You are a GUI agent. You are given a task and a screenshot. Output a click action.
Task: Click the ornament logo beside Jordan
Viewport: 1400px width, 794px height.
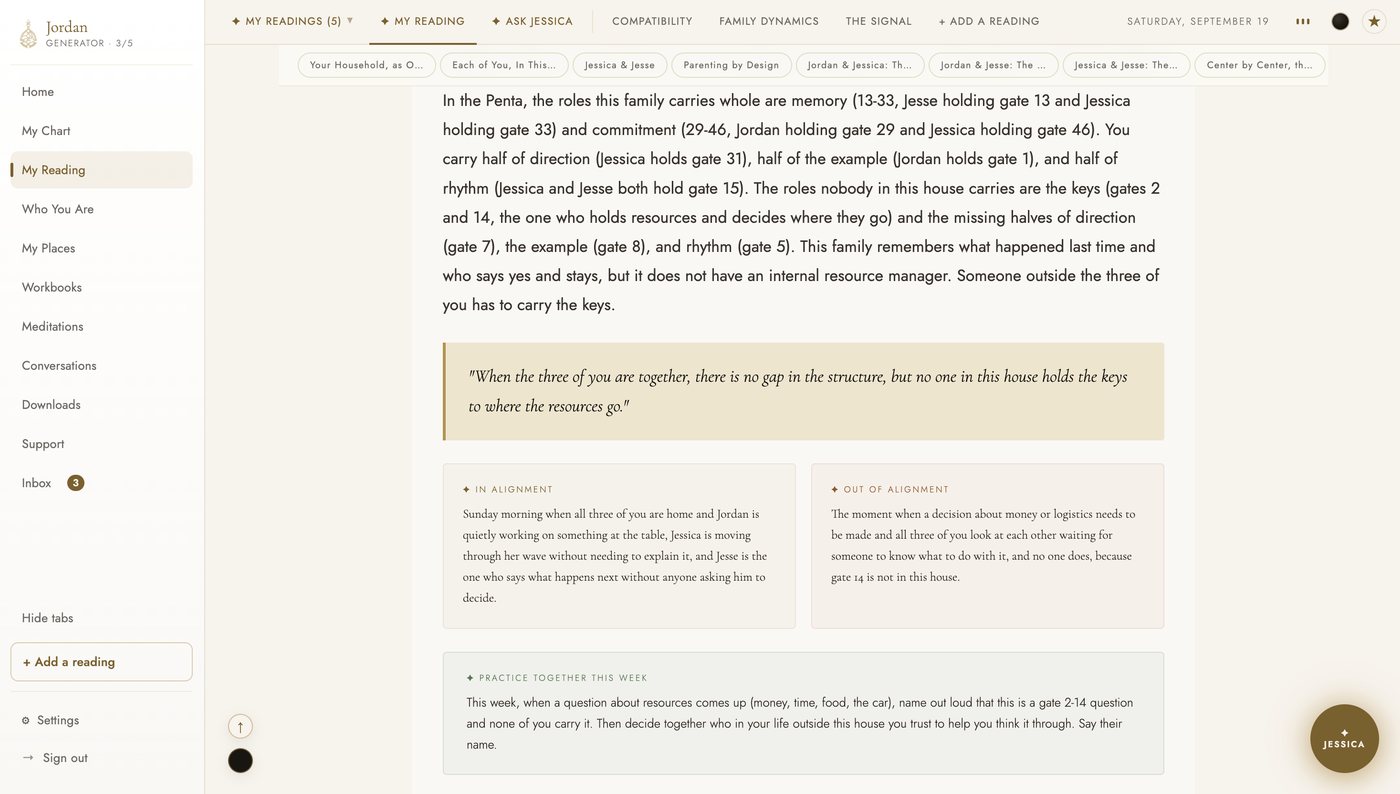[x=28, y=34]
